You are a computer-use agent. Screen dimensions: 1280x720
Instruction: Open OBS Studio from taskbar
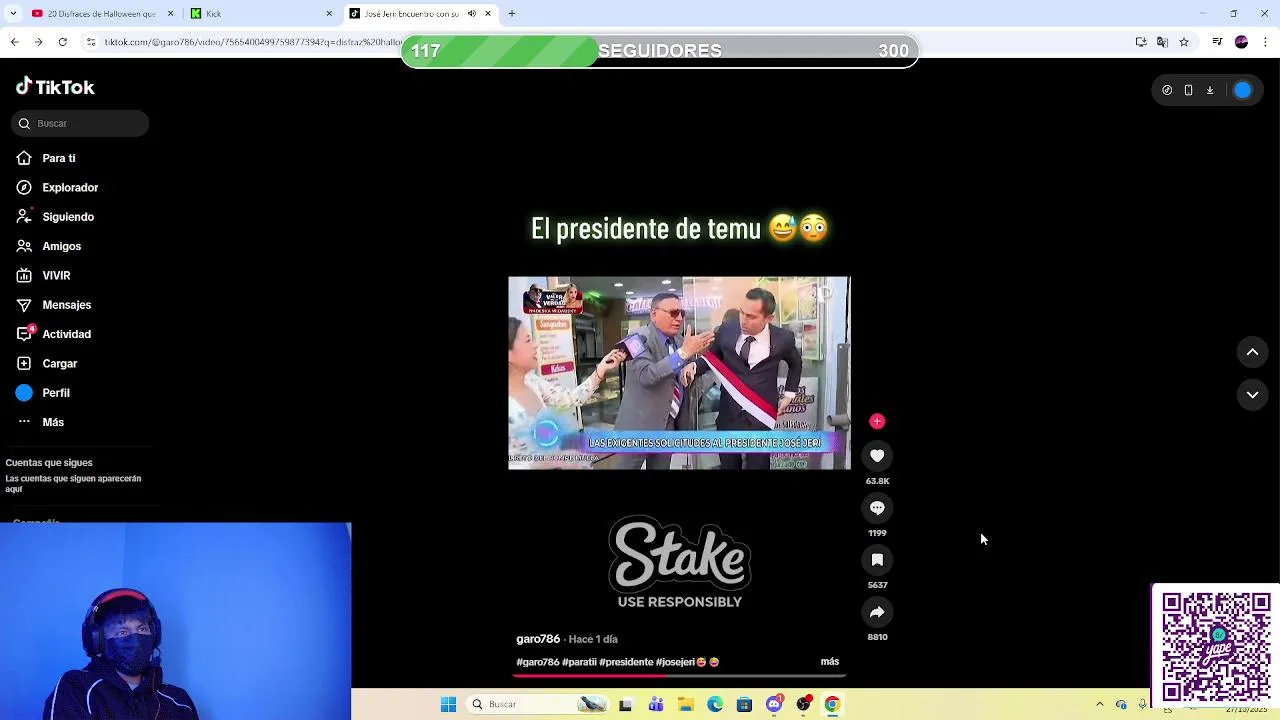pyautogui.click(x=803, y=704)
